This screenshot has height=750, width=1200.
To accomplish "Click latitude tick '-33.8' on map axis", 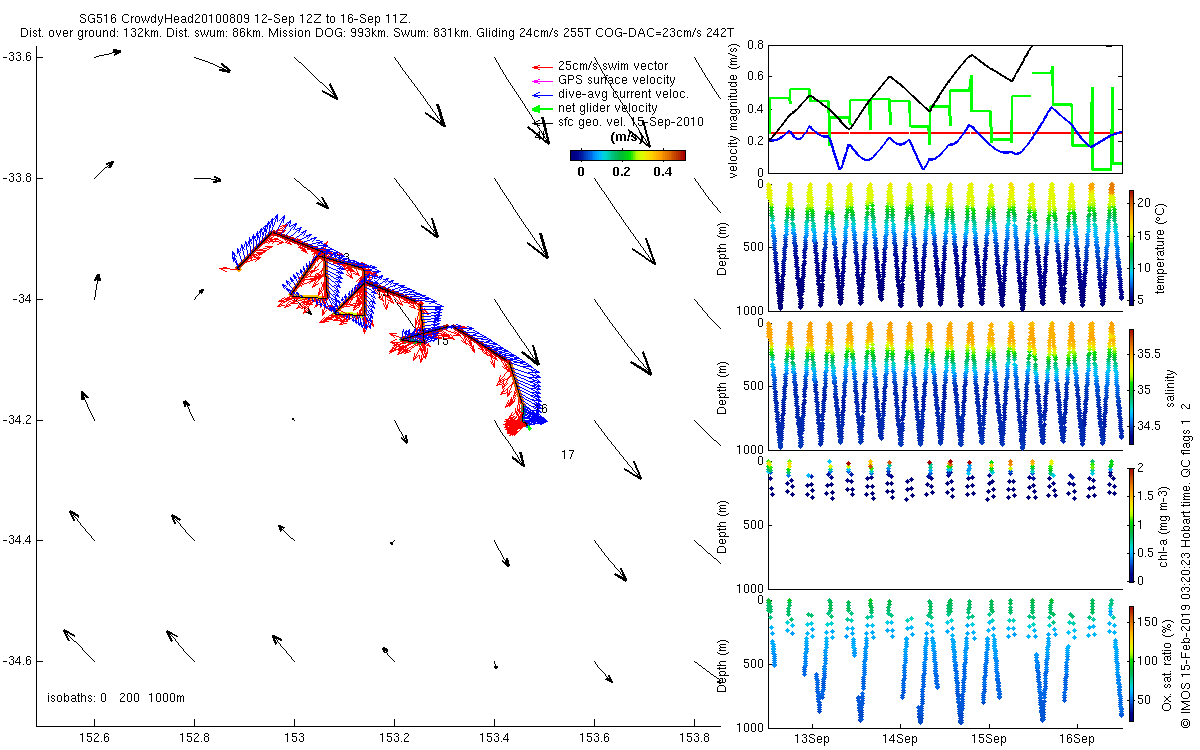I will [x=19, y=178].
